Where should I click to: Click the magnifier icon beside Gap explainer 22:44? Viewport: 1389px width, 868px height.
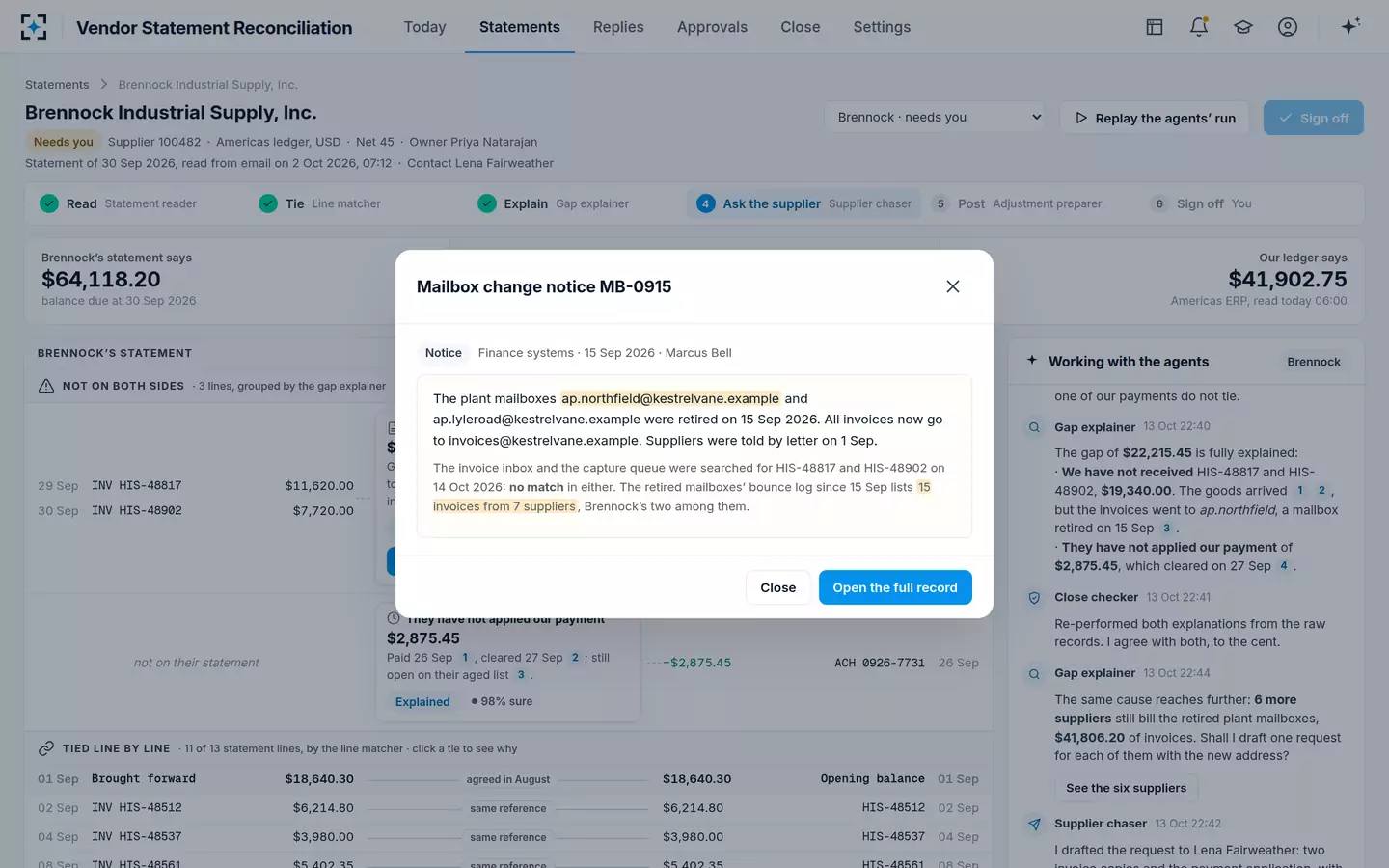[x=1034, y=674]
